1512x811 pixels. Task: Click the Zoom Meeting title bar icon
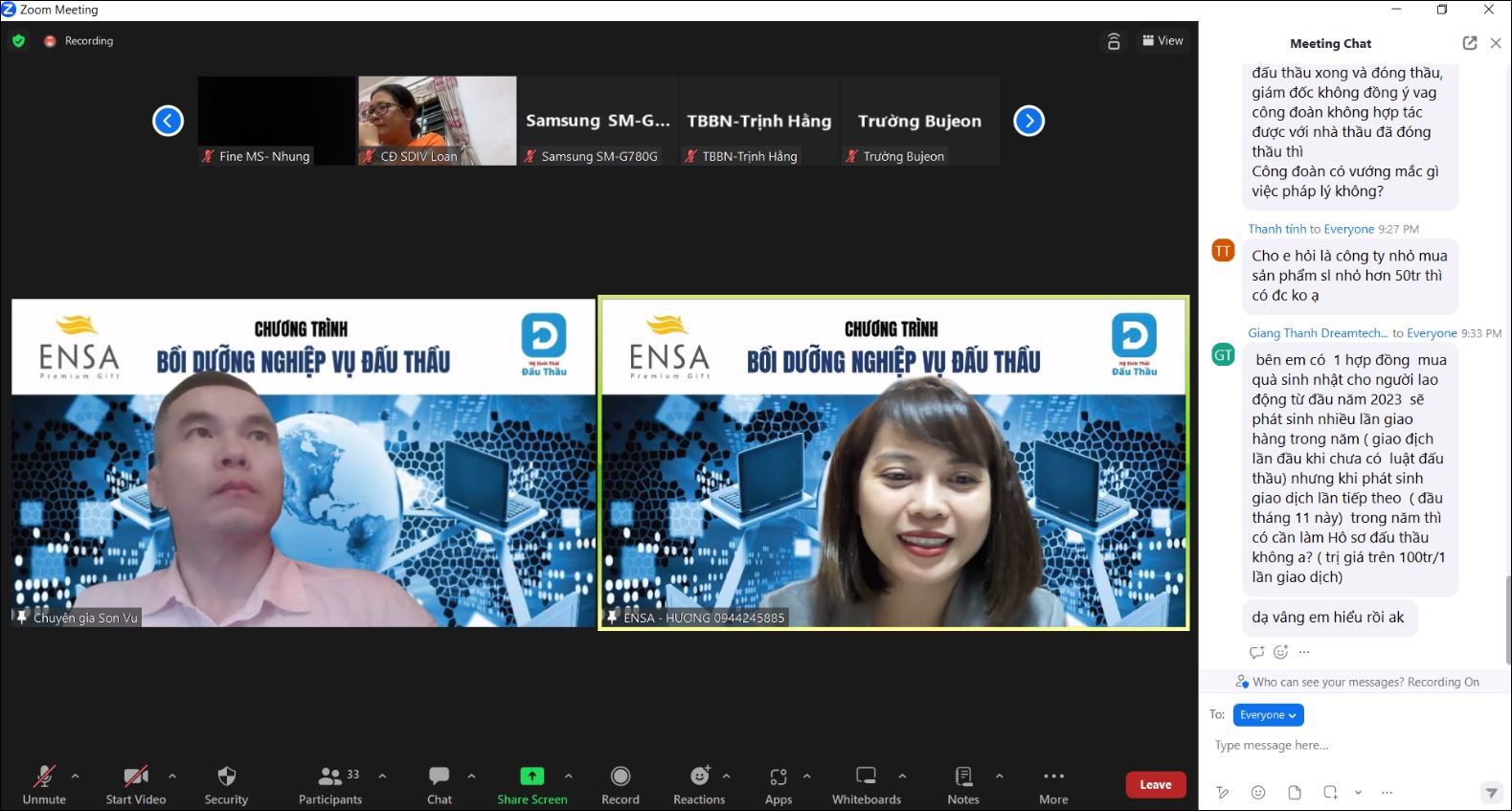[x=9, y=10]
